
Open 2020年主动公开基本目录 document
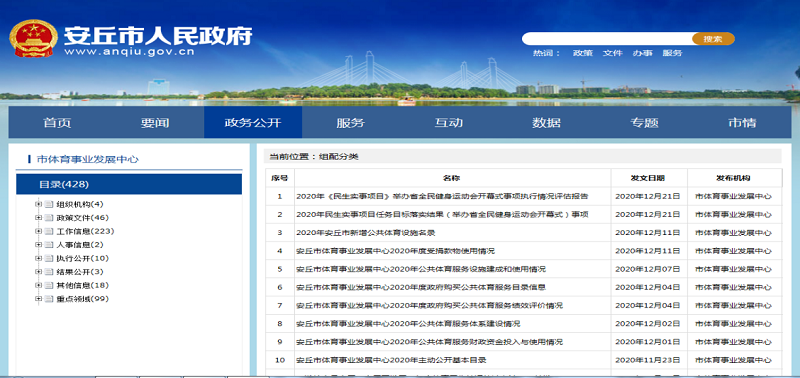(x=391, y=360)
